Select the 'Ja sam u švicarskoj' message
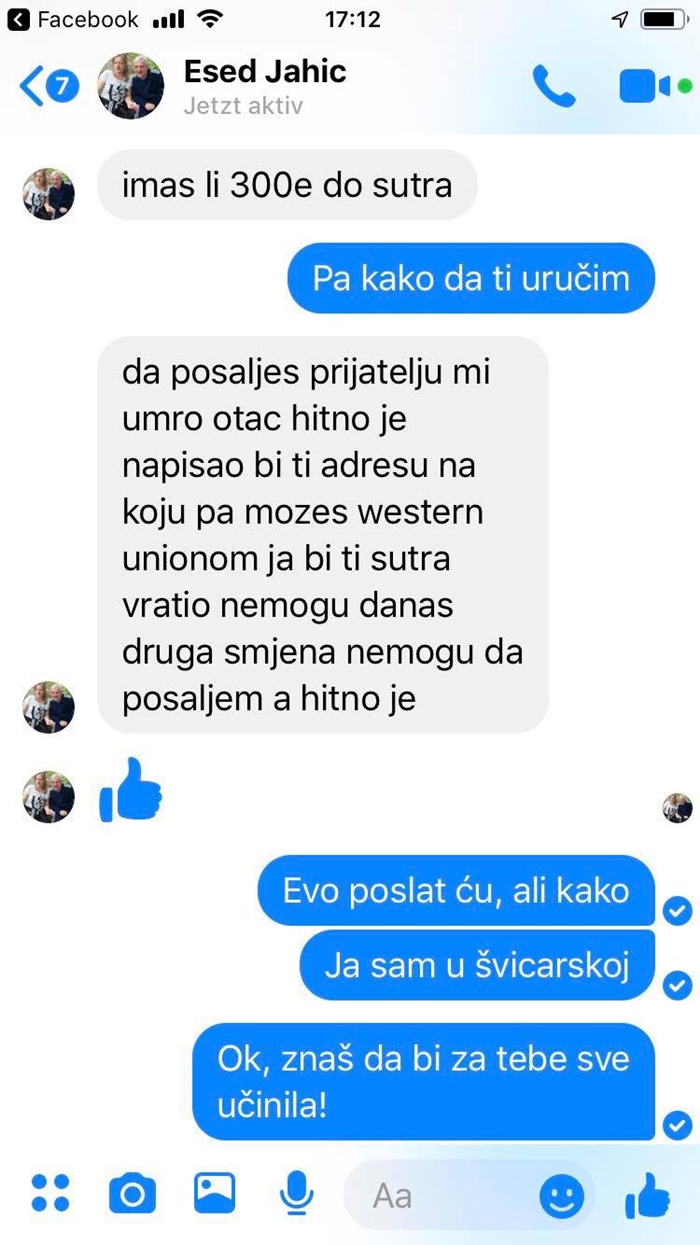The height and width of the screenshot is (1245, 700). coord(477,965)
